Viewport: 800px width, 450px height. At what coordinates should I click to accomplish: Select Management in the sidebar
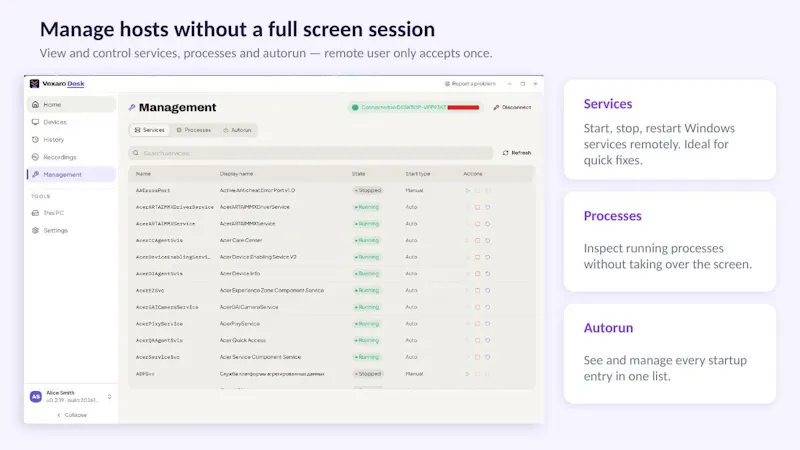click(71, 174)
